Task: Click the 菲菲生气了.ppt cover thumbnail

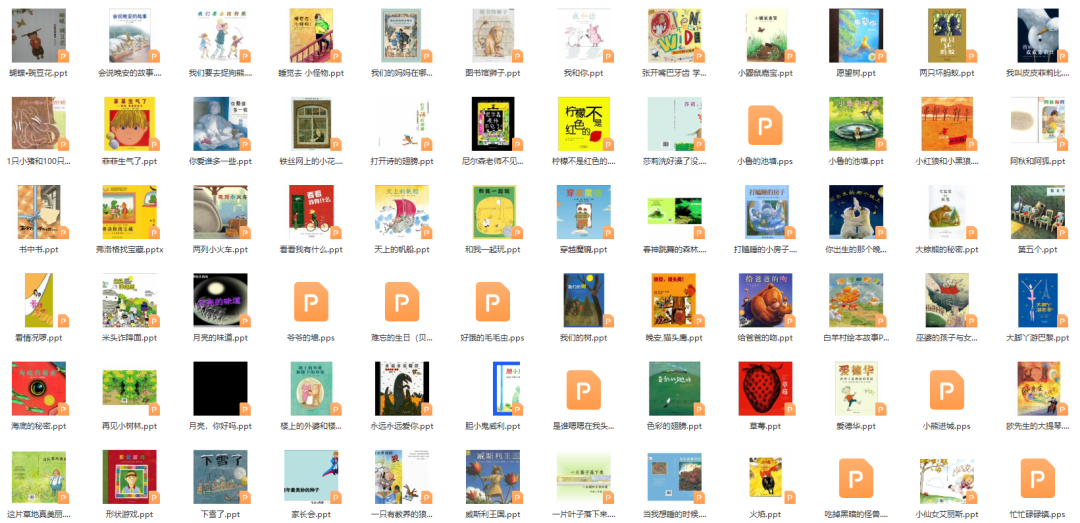Action: click(129, 124)
